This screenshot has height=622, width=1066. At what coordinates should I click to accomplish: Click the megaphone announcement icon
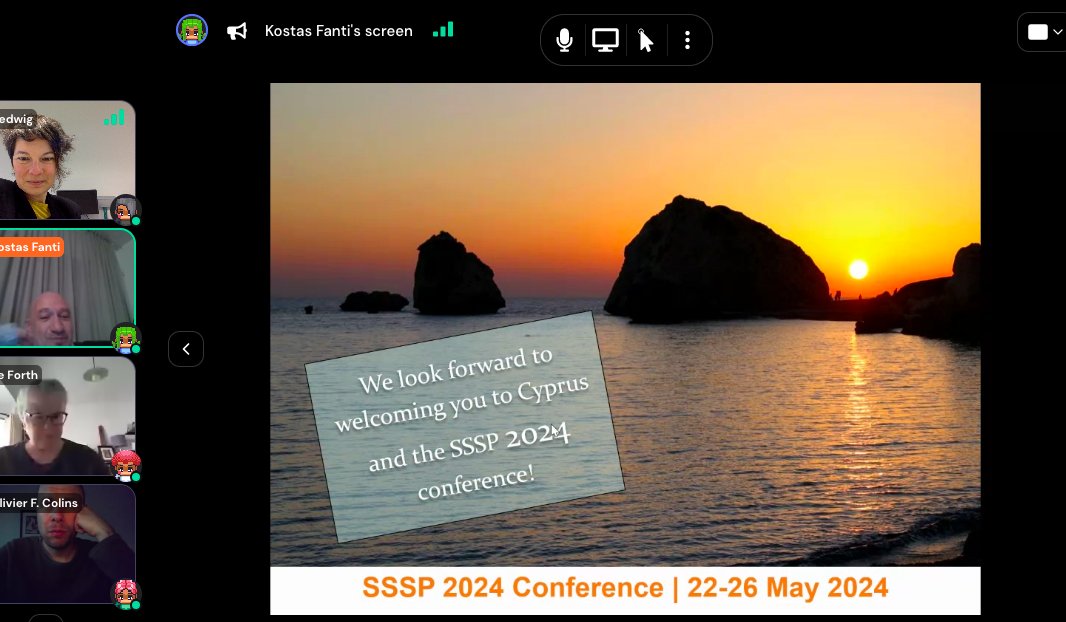[x=237, y=31]
